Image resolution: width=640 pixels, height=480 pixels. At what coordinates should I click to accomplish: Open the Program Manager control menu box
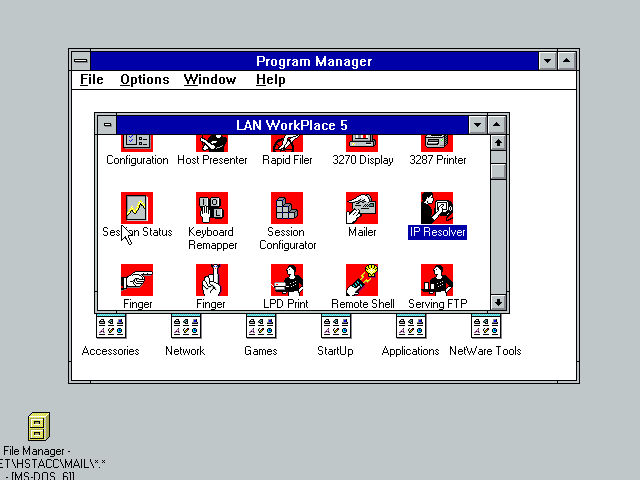pyautogui.click(x=81, y=61)
